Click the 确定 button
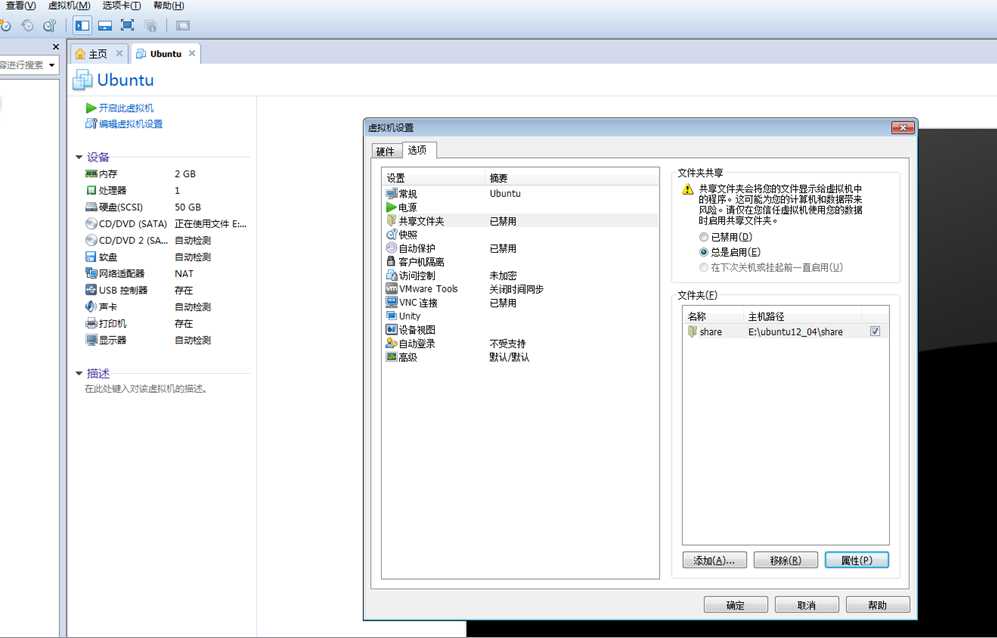997x638 pixels. coord(736,605)
